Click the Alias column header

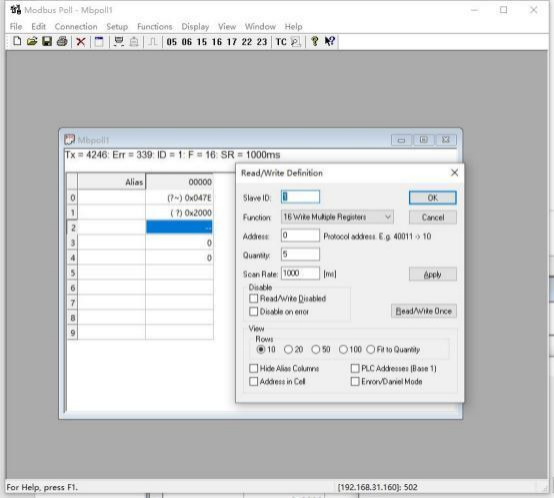111,182
